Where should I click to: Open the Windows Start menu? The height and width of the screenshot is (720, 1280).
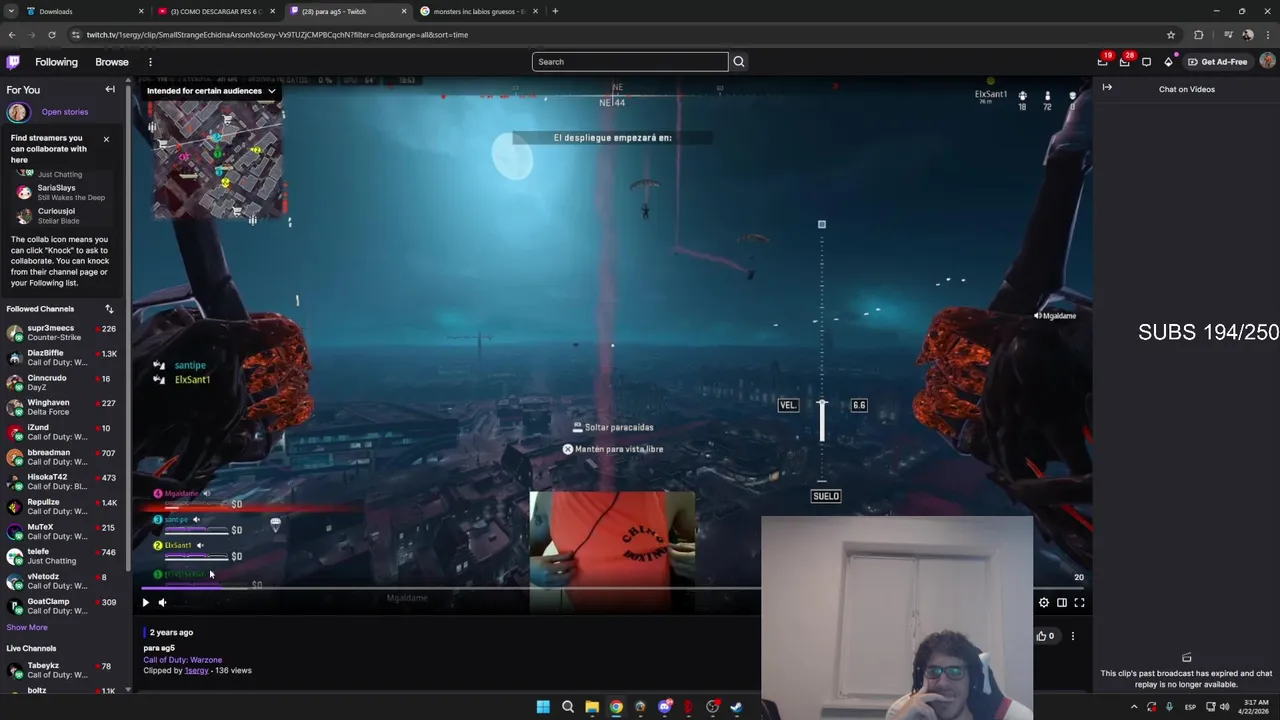tap(543, 707)
